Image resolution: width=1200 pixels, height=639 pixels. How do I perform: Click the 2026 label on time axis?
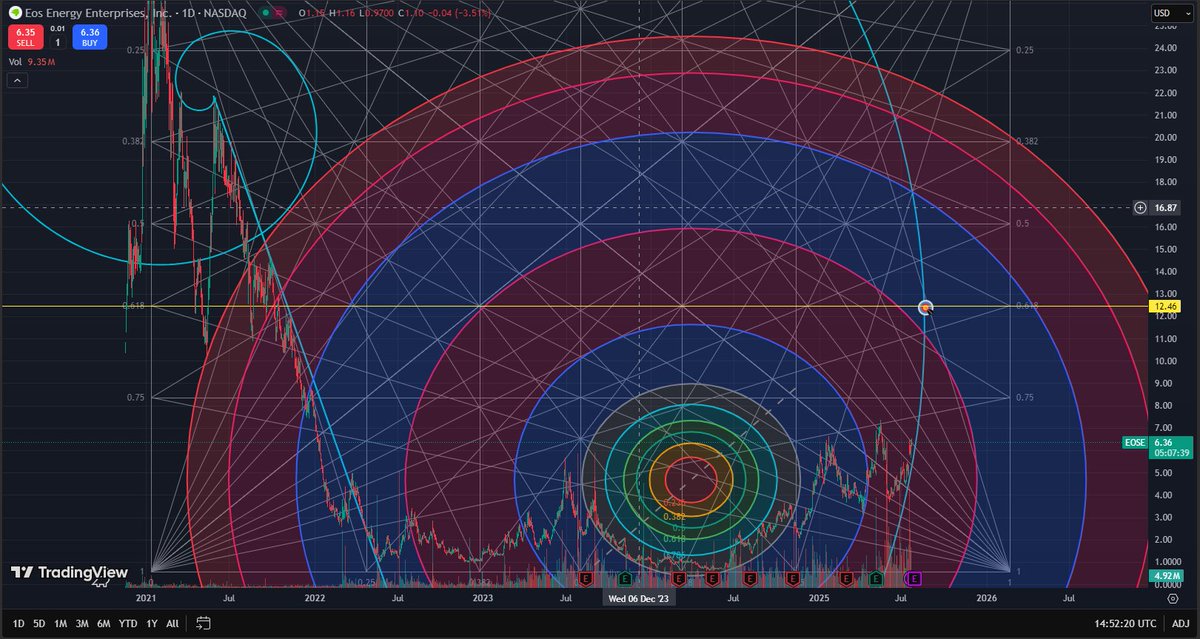(x=987, y=598)
